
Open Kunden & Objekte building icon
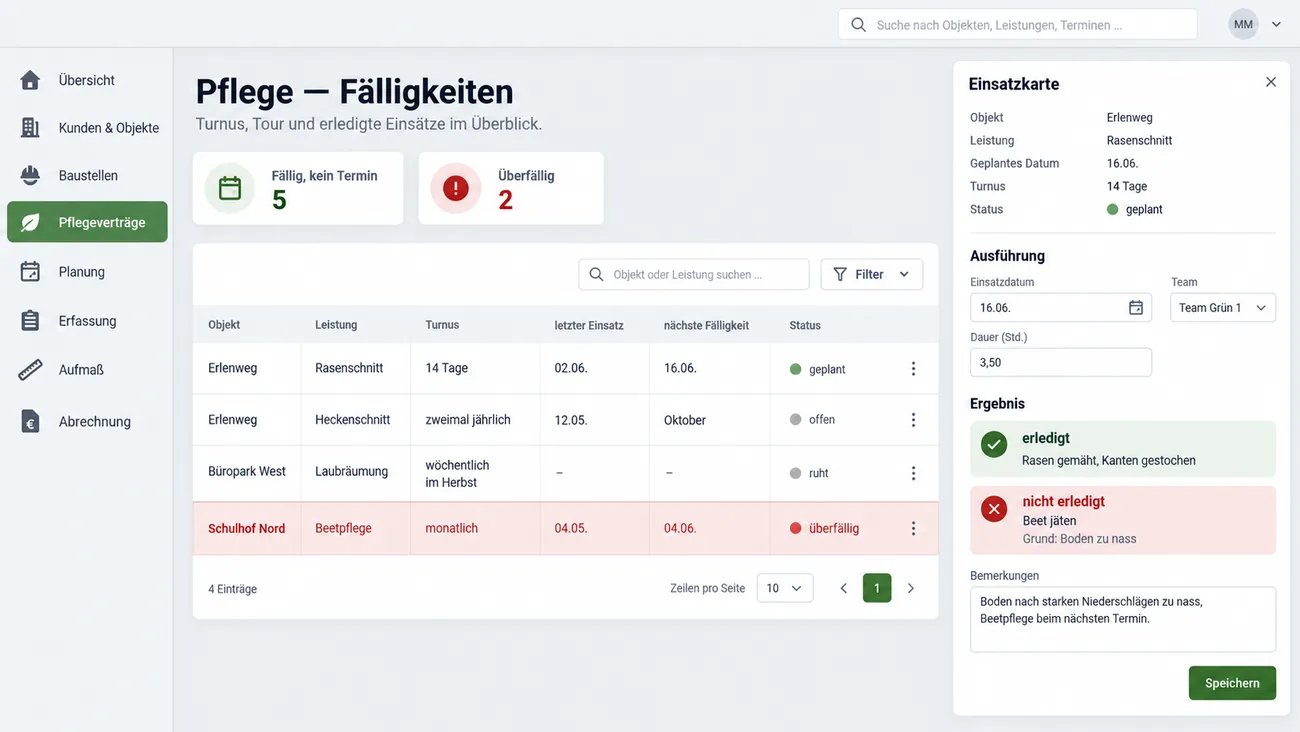click(x=30, y=127)
